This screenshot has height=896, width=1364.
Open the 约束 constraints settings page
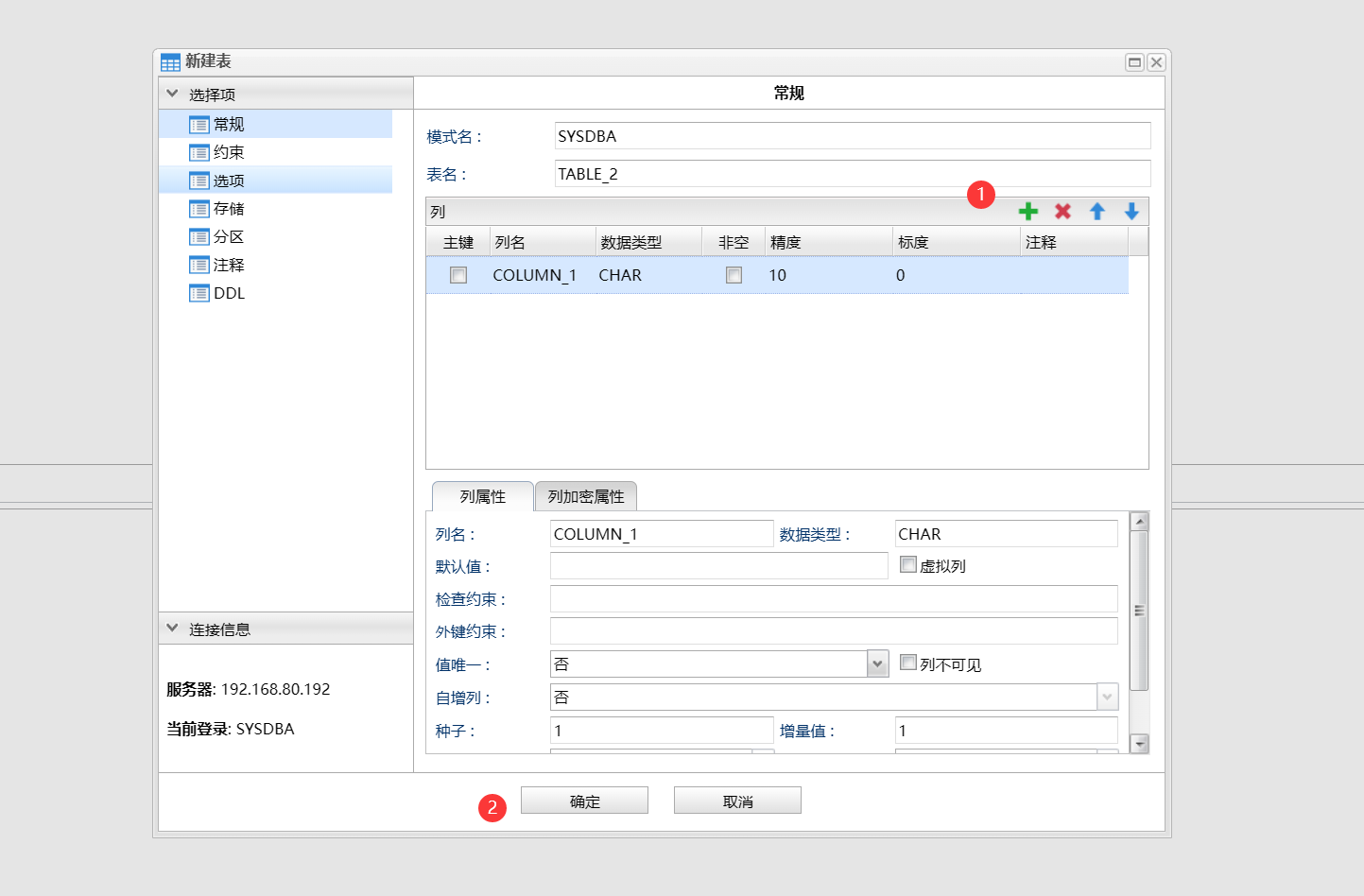click(229, 151)
